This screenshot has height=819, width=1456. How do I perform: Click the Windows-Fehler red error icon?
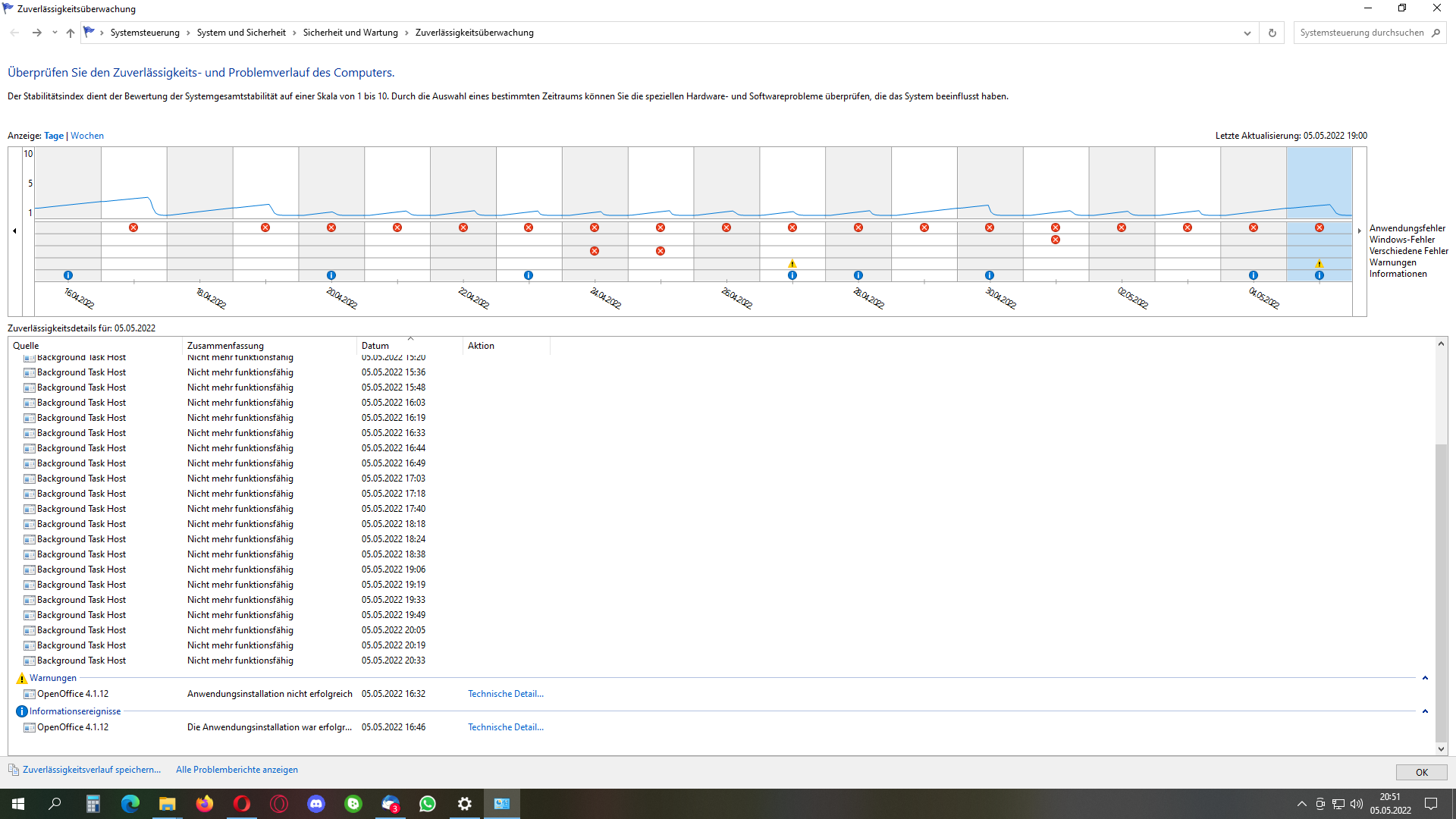point(1056,240)
